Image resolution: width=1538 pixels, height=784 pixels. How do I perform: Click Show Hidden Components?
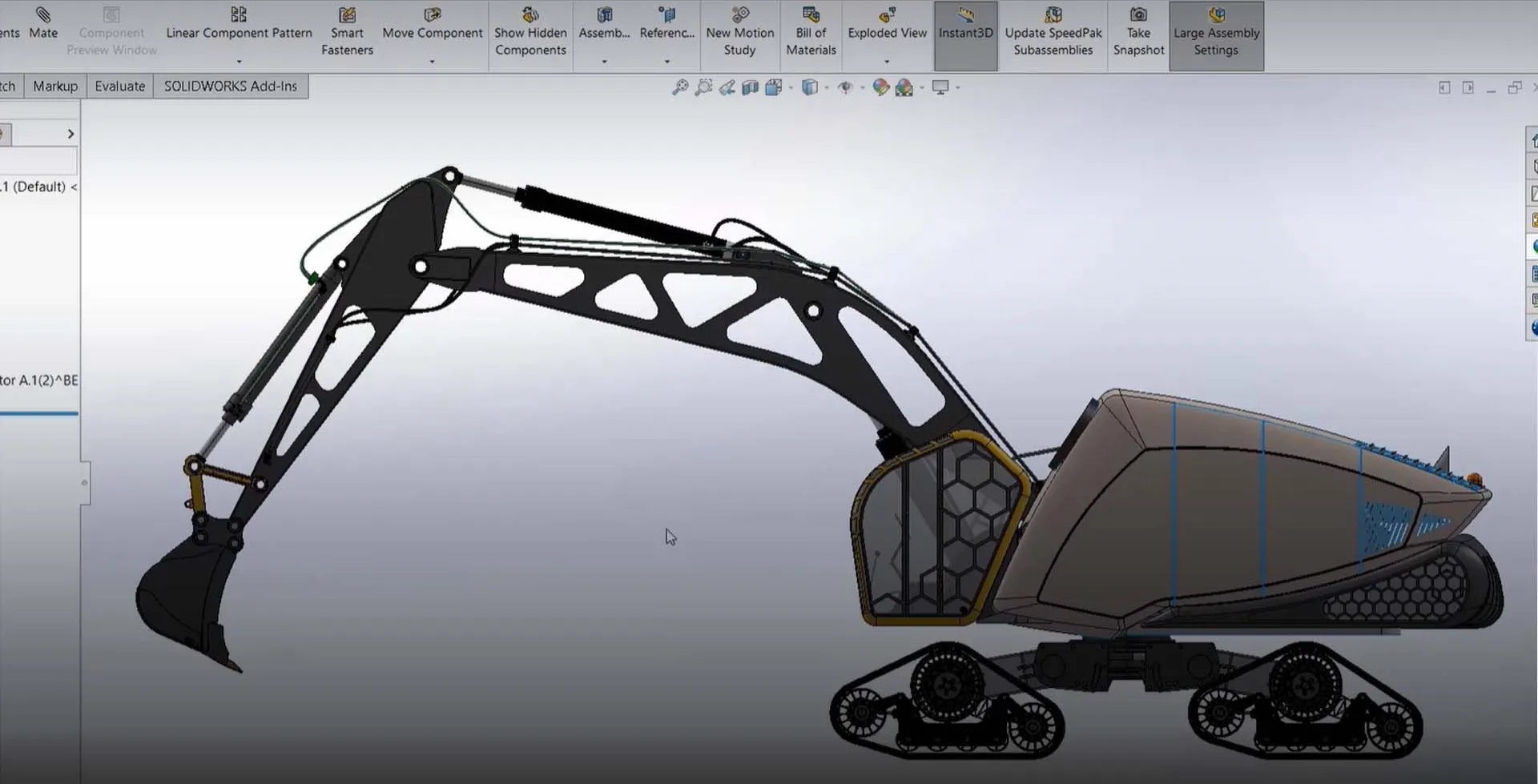coord(530,32)
